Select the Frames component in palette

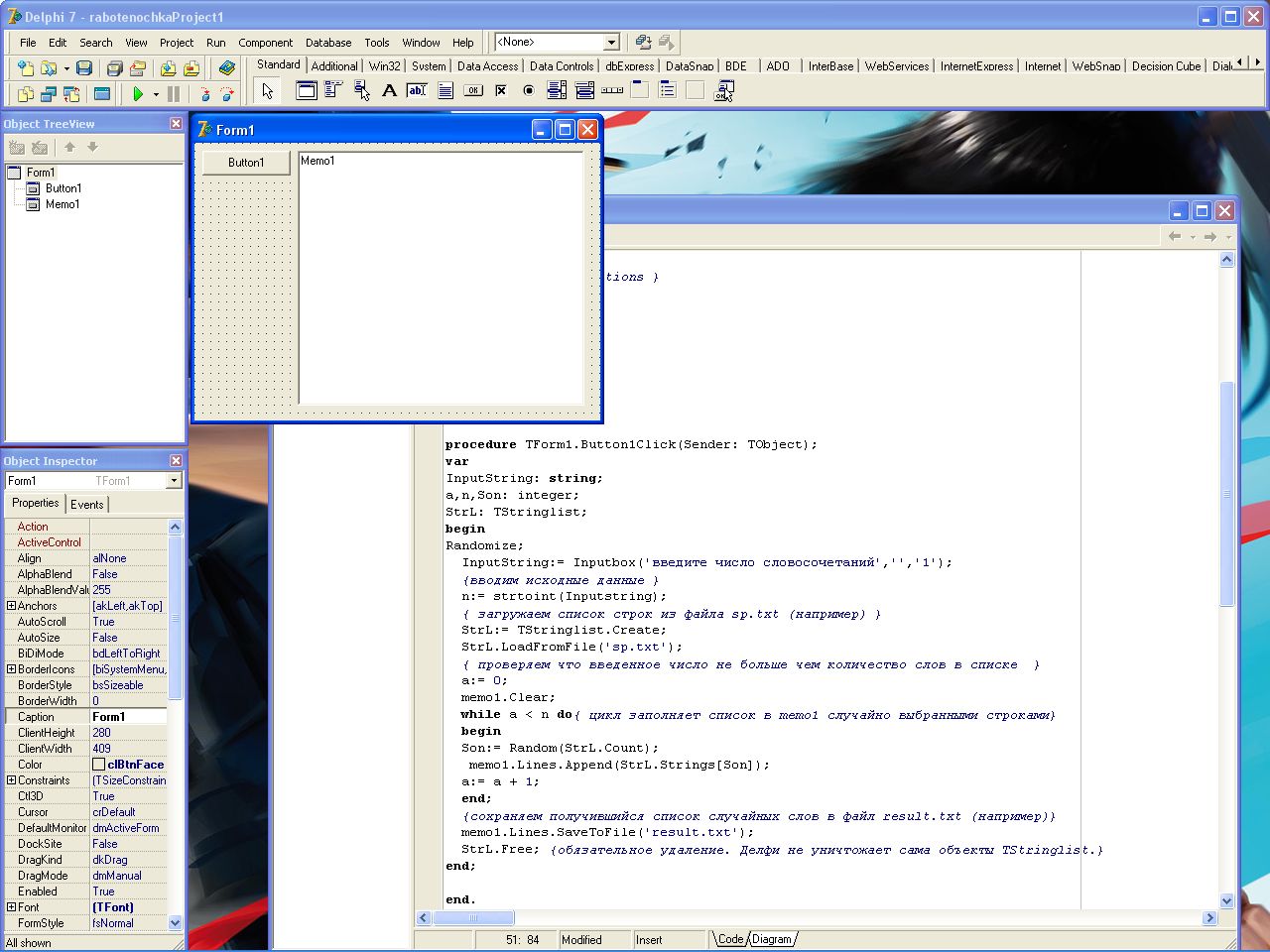[307, 90]
